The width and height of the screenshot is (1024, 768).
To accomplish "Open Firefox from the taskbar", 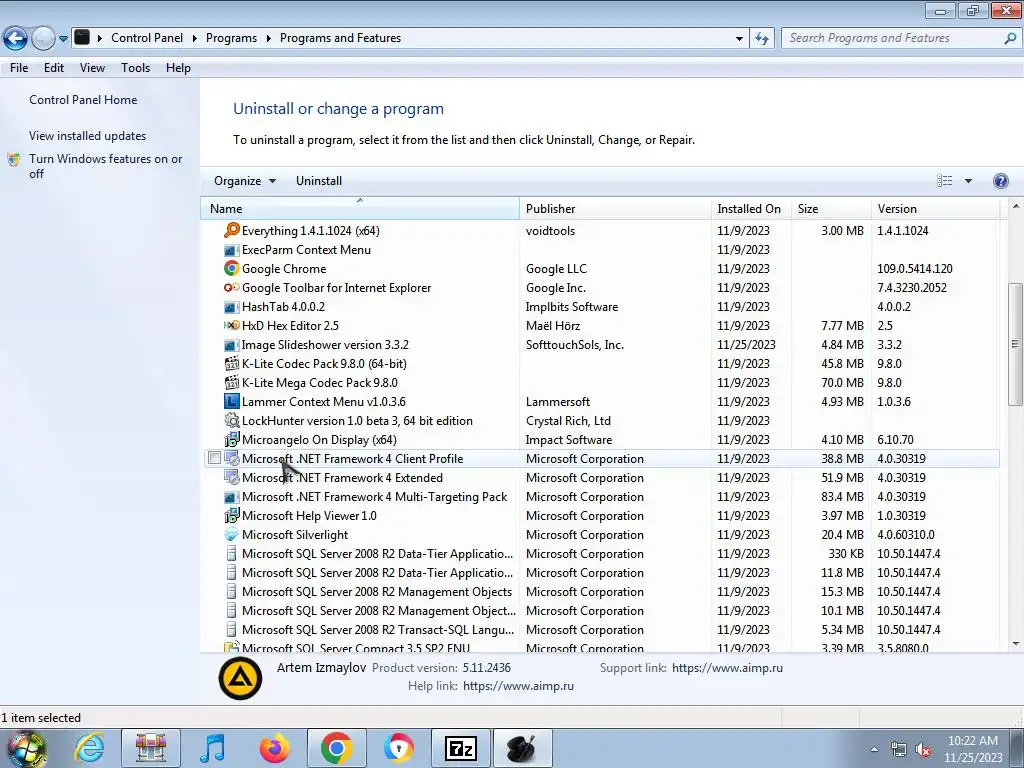I will click(x=274, y=748).
